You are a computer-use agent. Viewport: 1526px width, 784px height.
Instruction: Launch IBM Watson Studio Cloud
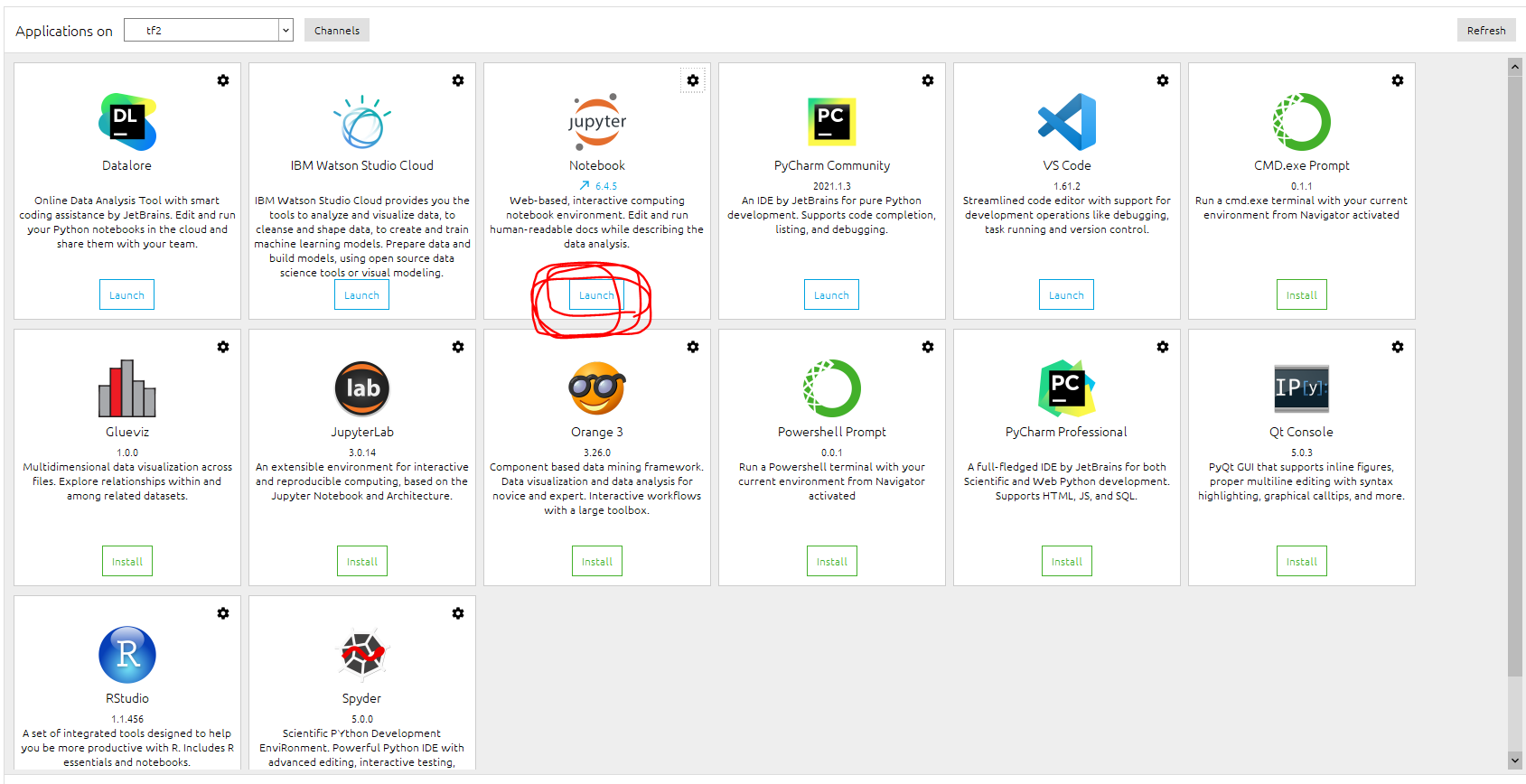(x=361, y=294)
